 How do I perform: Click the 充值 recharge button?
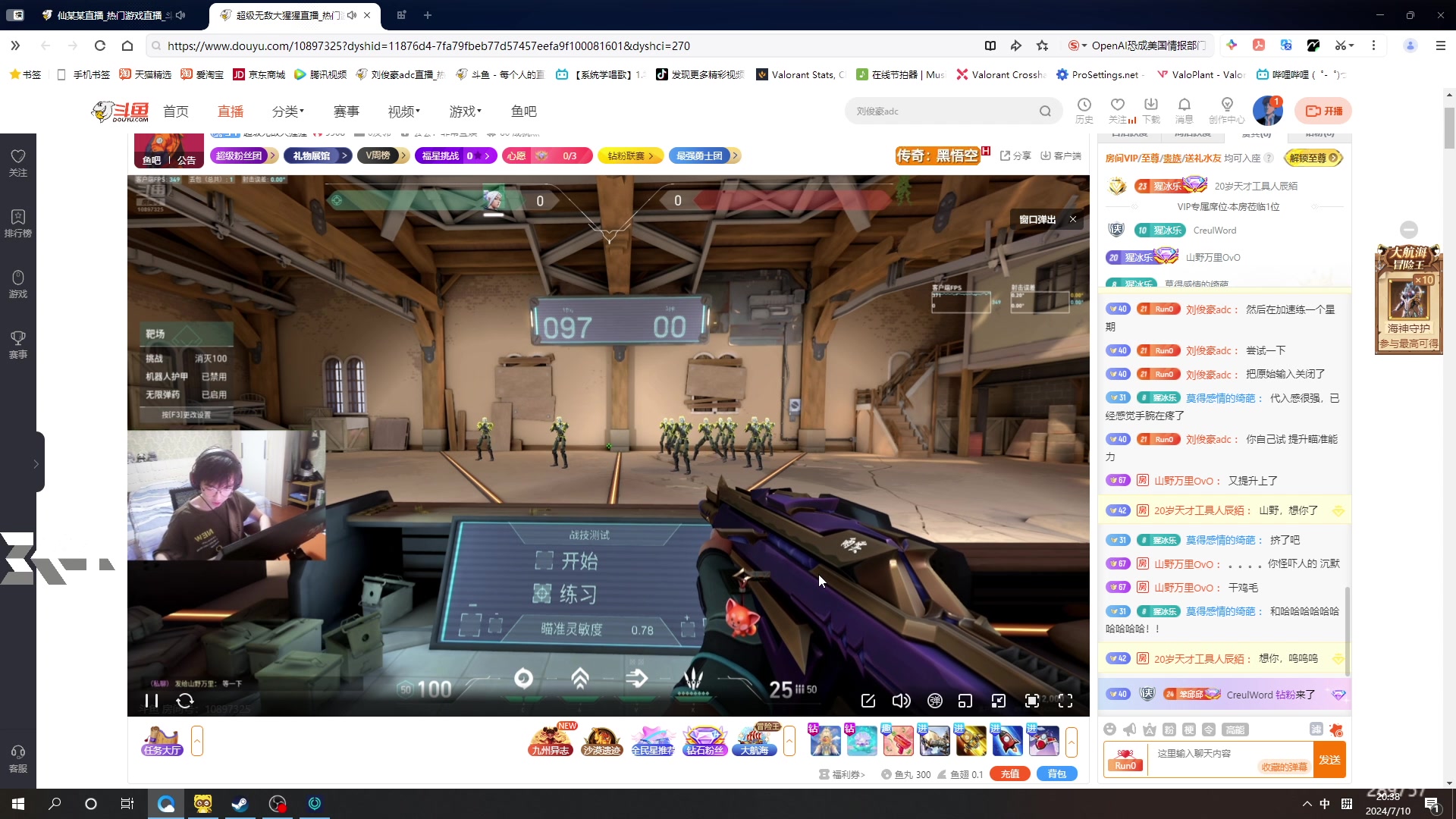pyautogui.click(x=1009, y=774)
